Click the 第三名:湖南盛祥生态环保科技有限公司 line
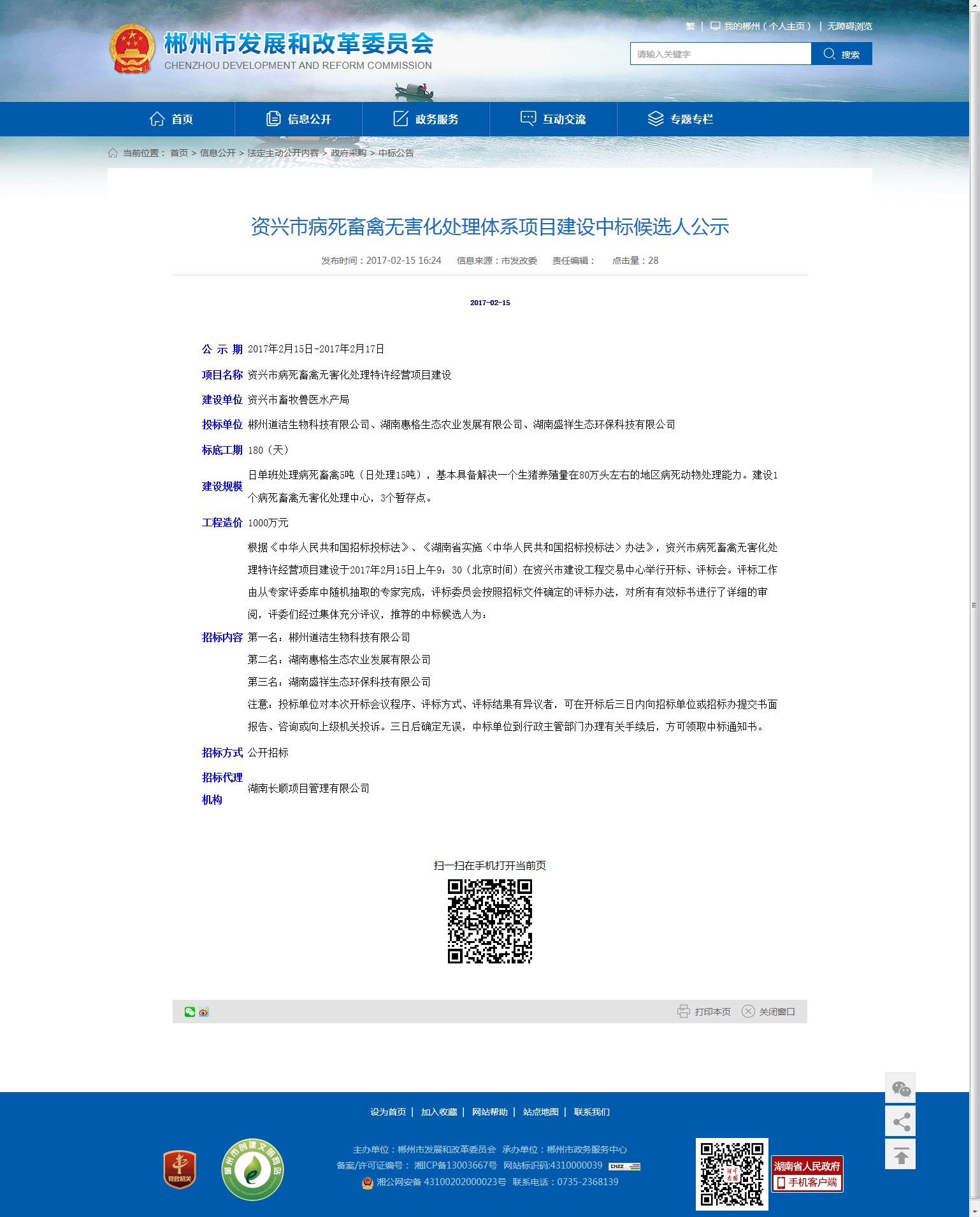Viewport: 980px width, 1217px height. pyautogui.click(x=339, y=682)
